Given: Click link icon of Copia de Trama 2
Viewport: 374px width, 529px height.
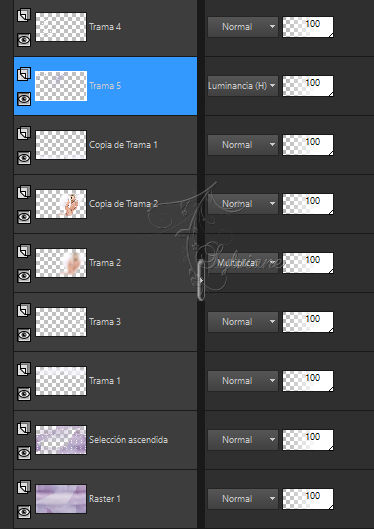Looking at the screenshot, I should [24, 192].
